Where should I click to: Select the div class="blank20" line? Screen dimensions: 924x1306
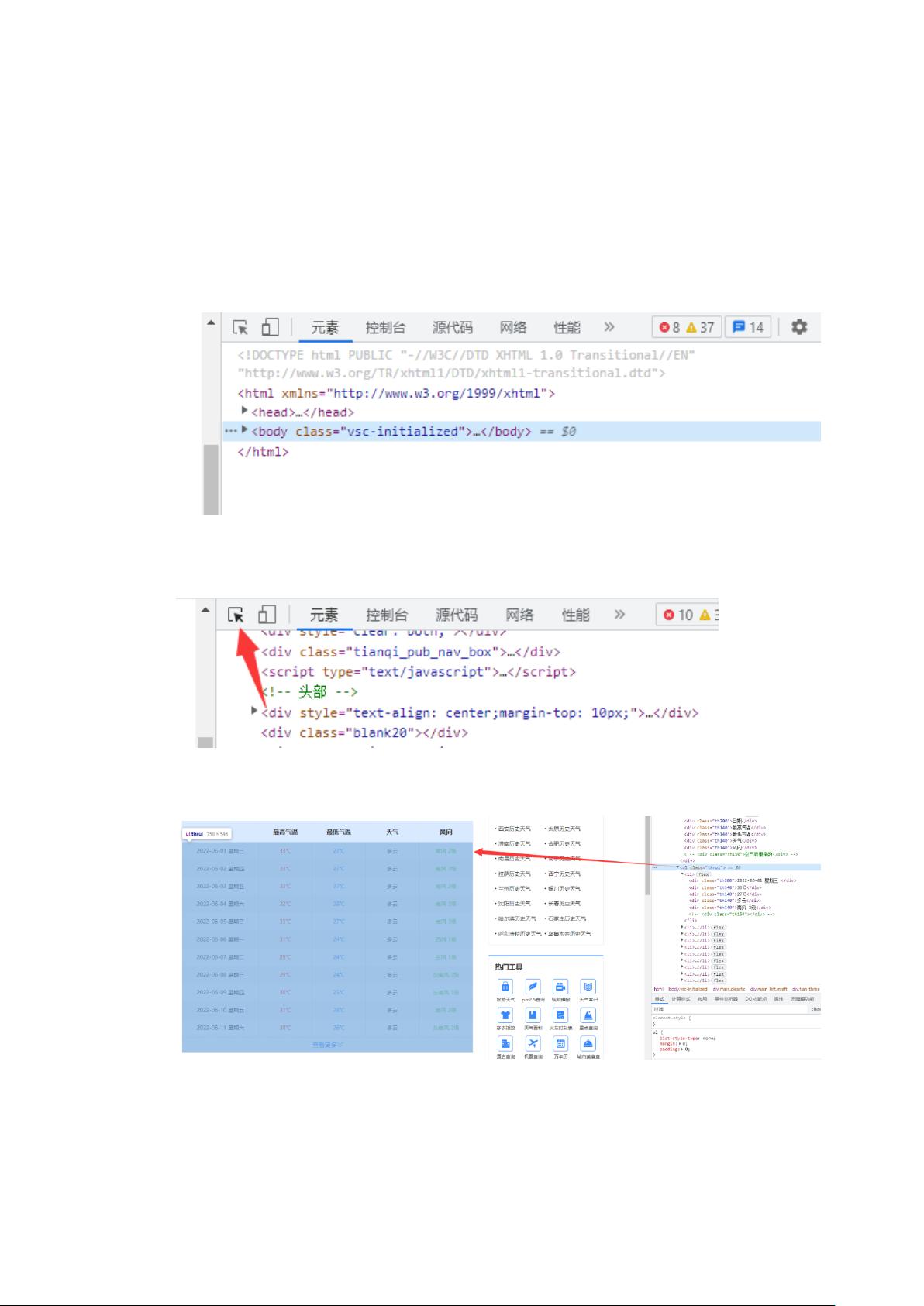pyautogui.click(x=364, y=732)
